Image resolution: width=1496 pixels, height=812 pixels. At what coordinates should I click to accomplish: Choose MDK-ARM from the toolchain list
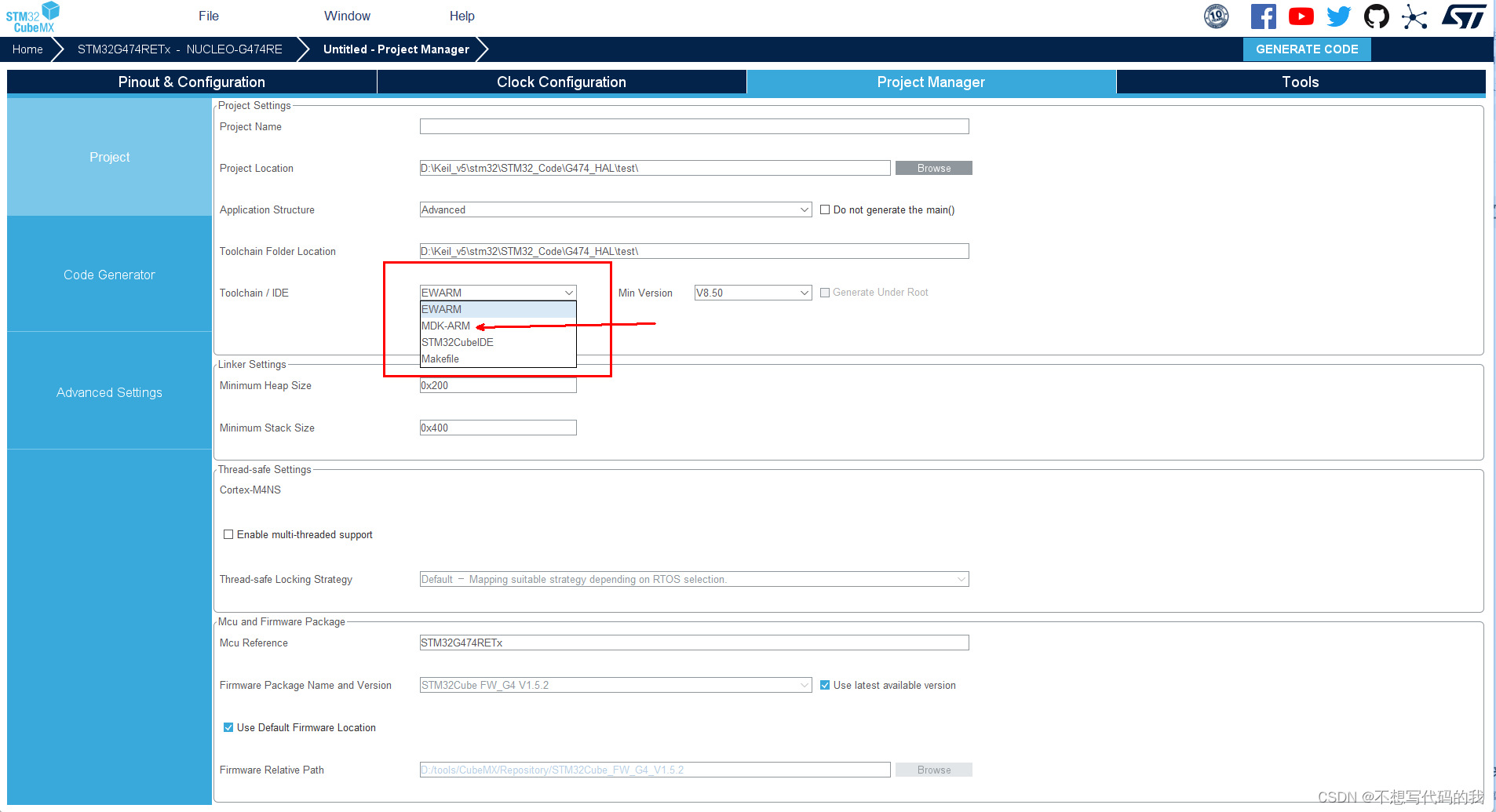(x=498, y=326)
